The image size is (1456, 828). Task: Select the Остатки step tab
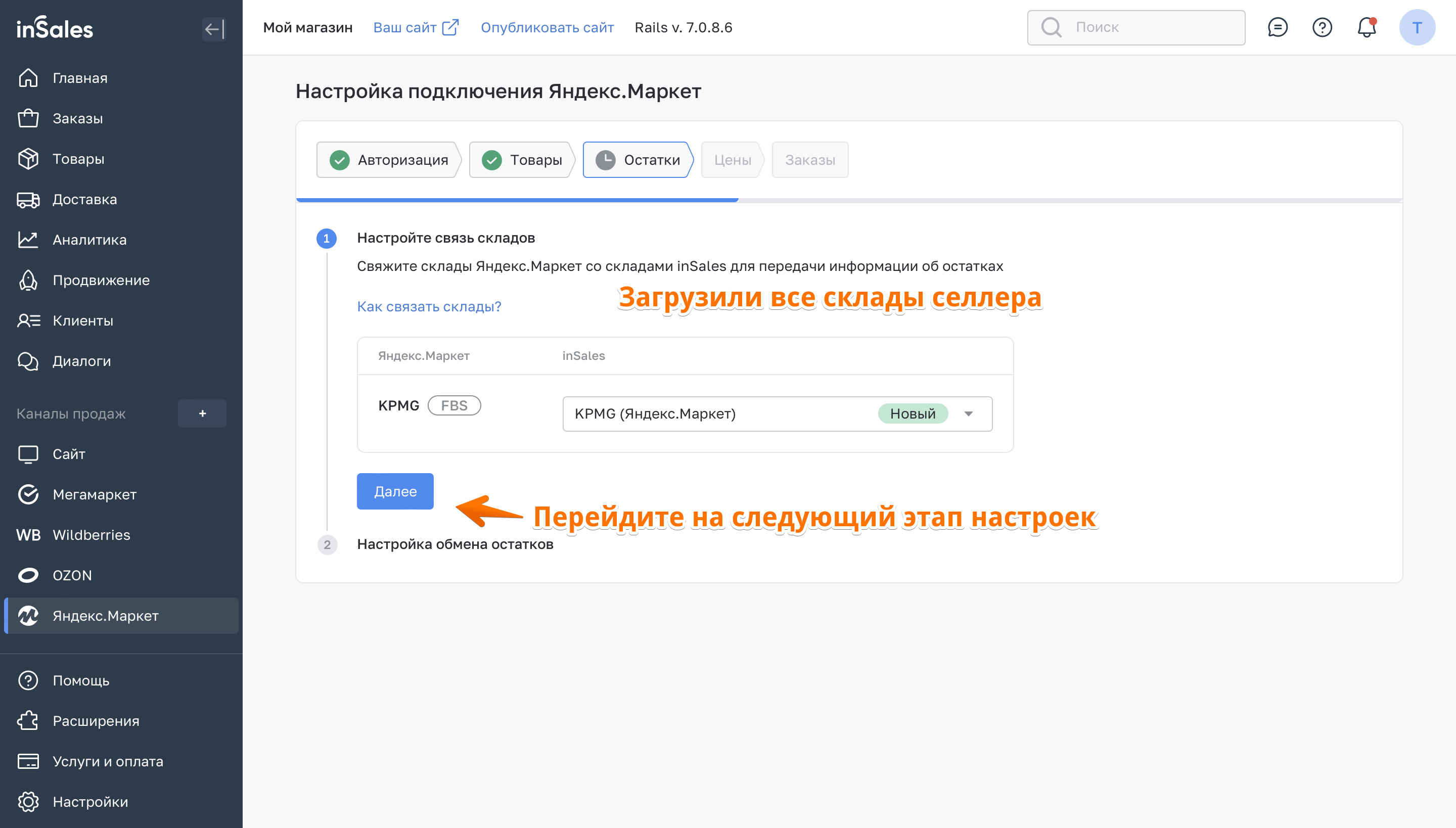pos(638,160)
